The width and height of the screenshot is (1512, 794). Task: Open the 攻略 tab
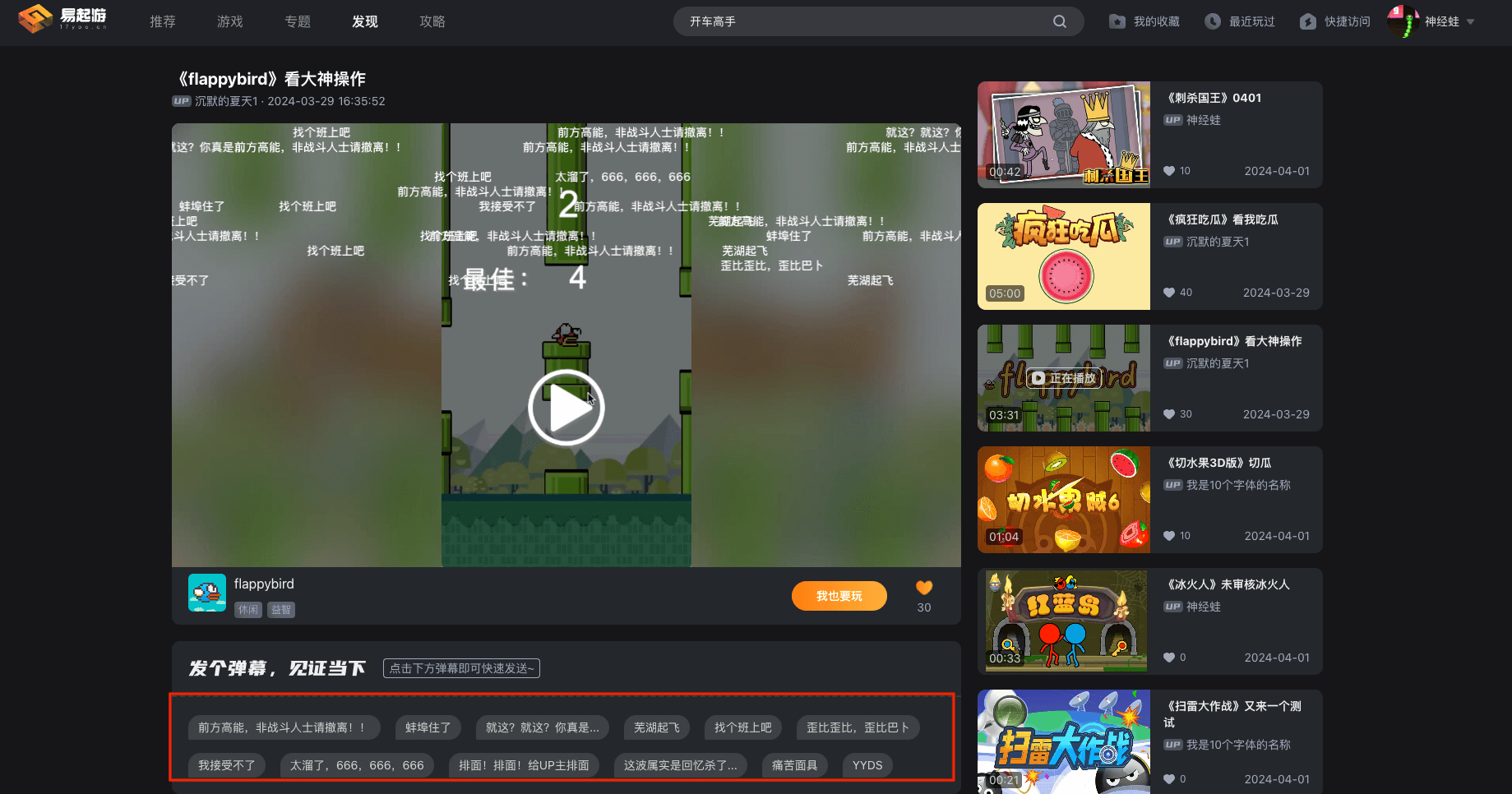point(432,21)
